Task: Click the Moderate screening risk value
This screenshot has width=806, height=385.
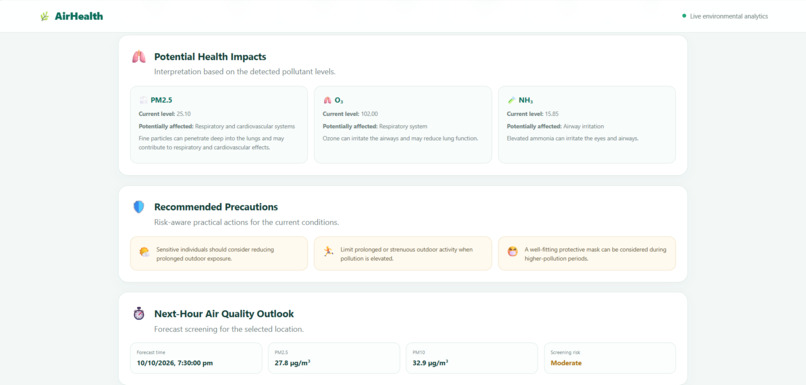Action: point(566,363)
